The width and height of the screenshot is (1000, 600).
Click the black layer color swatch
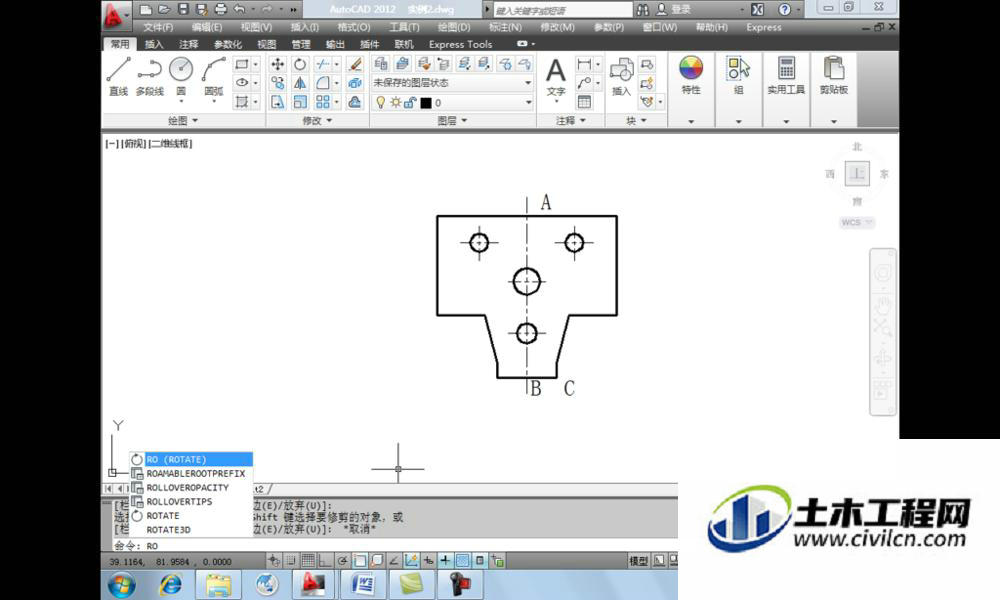point(426,103)
